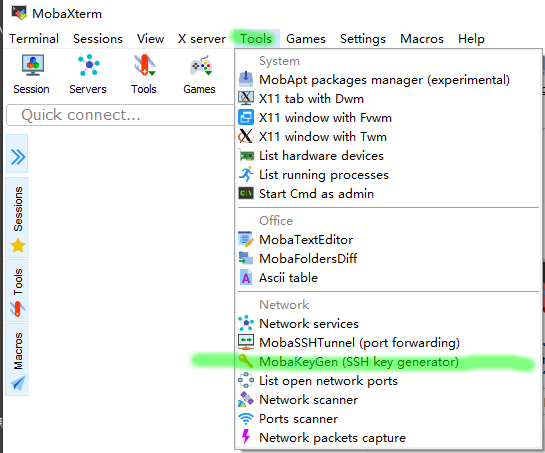Launch MobaFoldersDiff from menu
This screenshot has height=453, width=545.
point(308,259)
